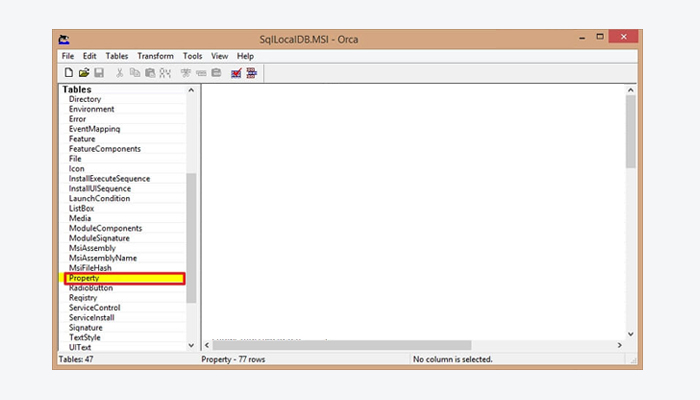Image resolution: width=700 pixels, height=400 pixels.
Task: Click the grayed clipboard icon after Add Row
Action: [216, 73]
